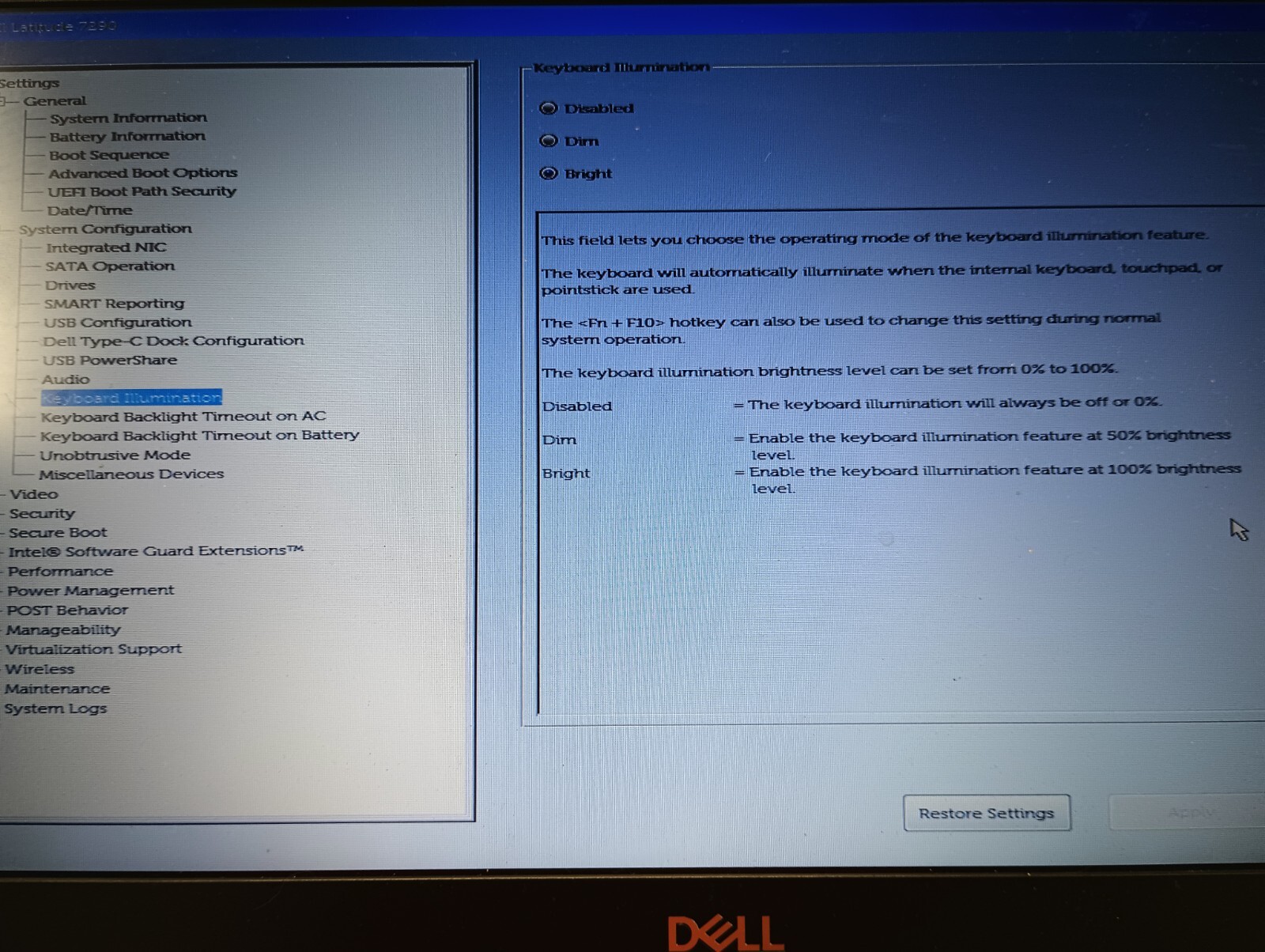Select highlighted Keyboard Illumination entry
The width and height of the screenshot is (1265, 952).
pyautogui.click(x=131, y=398)
